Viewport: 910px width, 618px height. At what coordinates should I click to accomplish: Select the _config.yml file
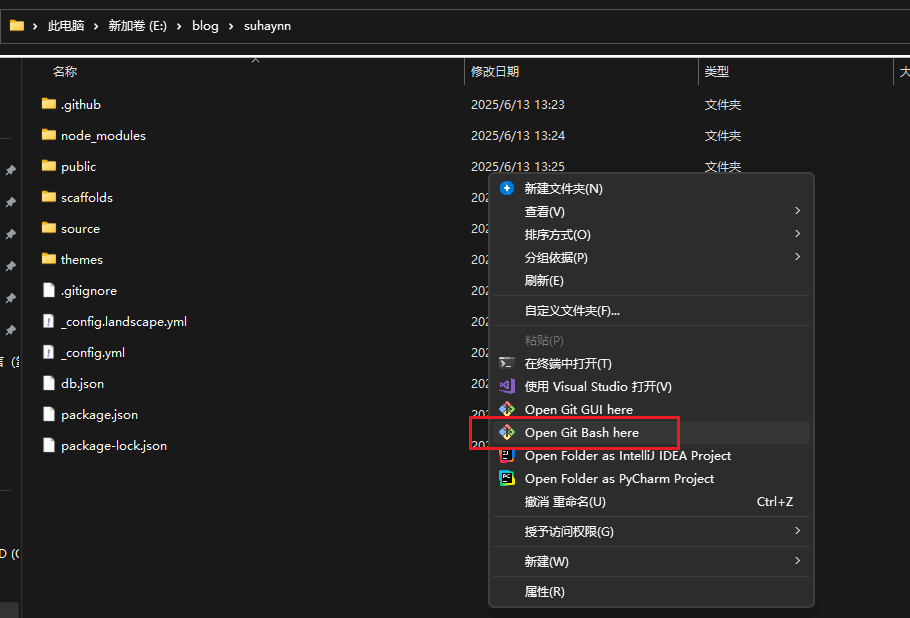click(x=92, y=352)
